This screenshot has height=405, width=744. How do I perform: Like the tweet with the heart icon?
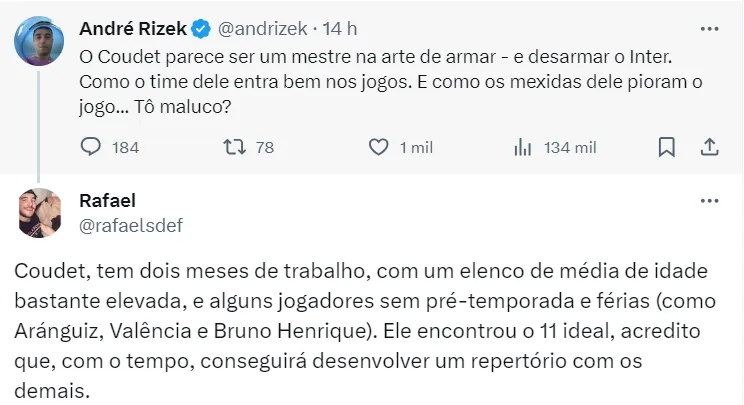[x=379, y=147]
